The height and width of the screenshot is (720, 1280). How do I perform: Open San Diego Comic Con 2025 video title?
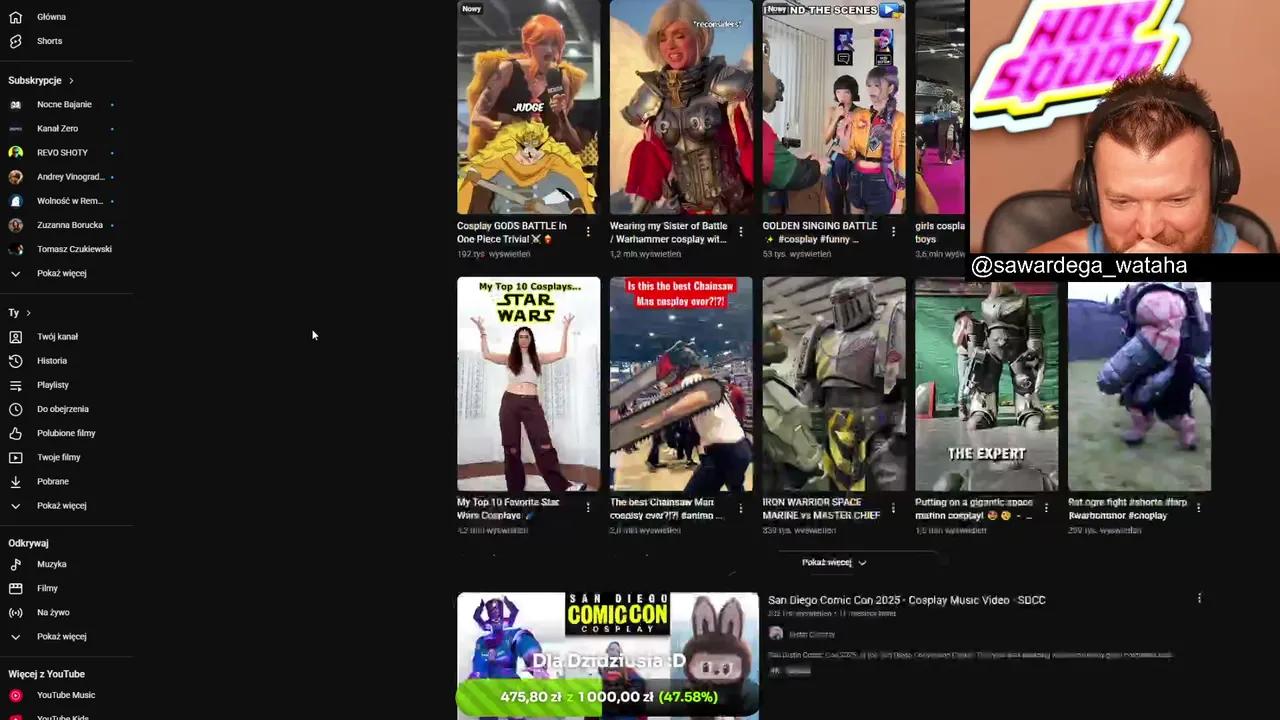click(906, 600)
